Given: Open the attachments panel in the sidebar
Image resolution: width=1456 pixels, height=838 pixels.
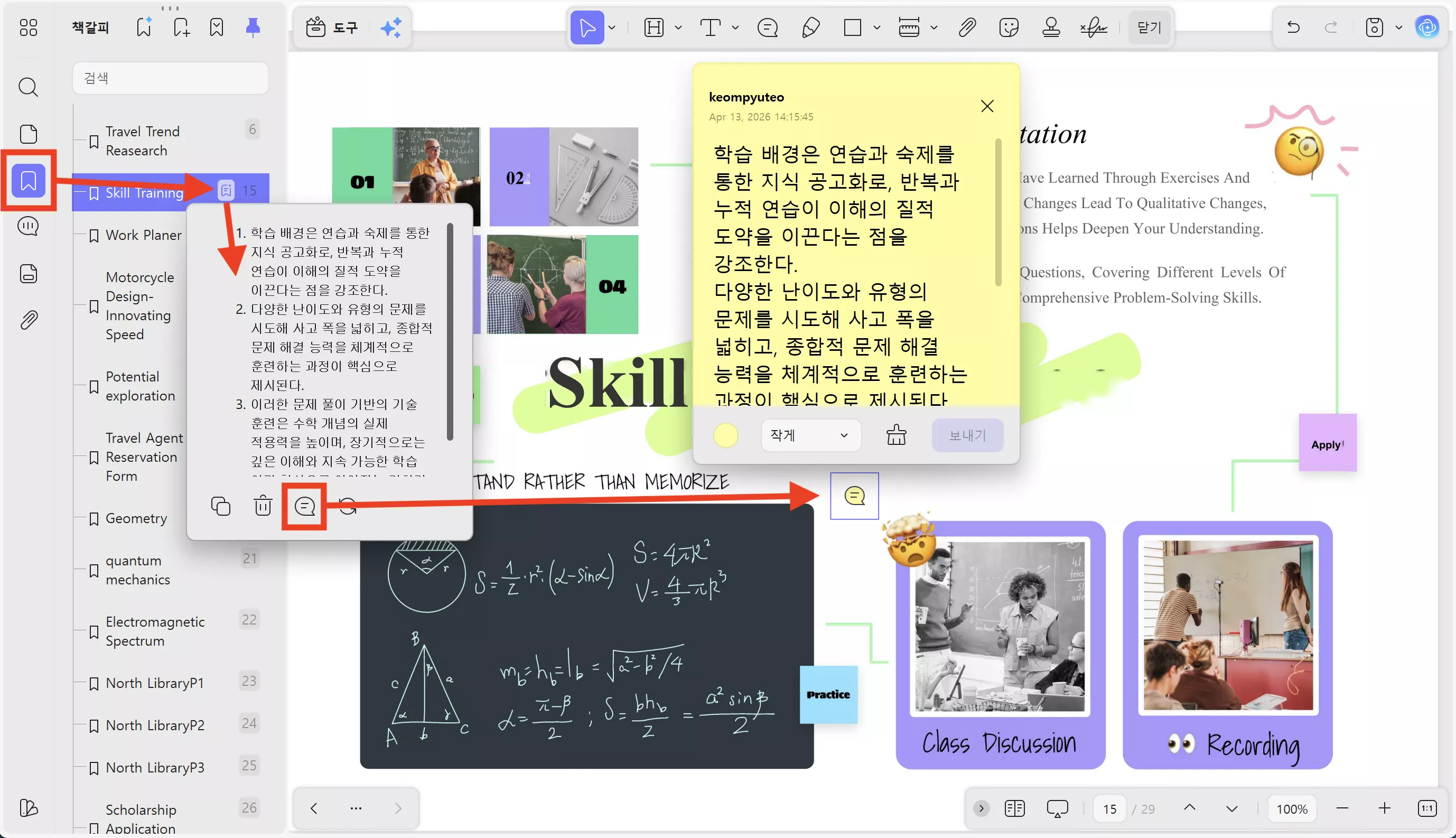Looking at the screenshot, I should coord(27,320).
